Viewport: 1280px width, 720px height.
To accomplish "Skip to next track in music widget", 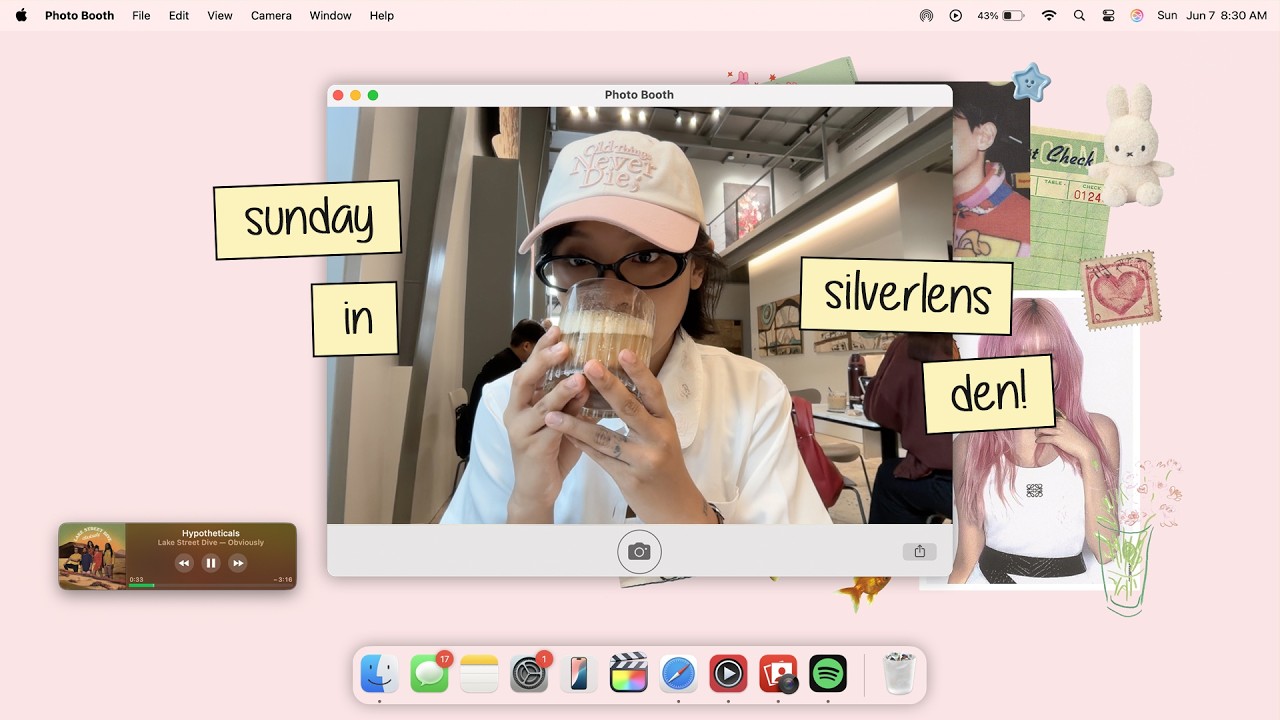I will (x=238, y=563).
